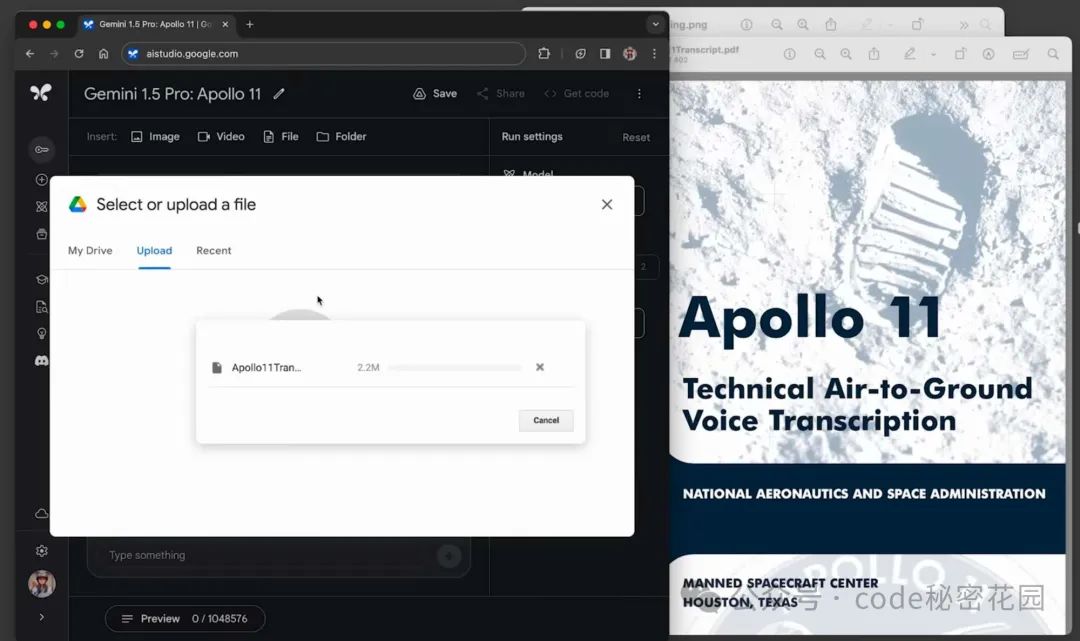Rotate page in Preview PDF window
The height and width of the screenshot is (641, 1080).
pyautogui.click(x=960, y=54)
